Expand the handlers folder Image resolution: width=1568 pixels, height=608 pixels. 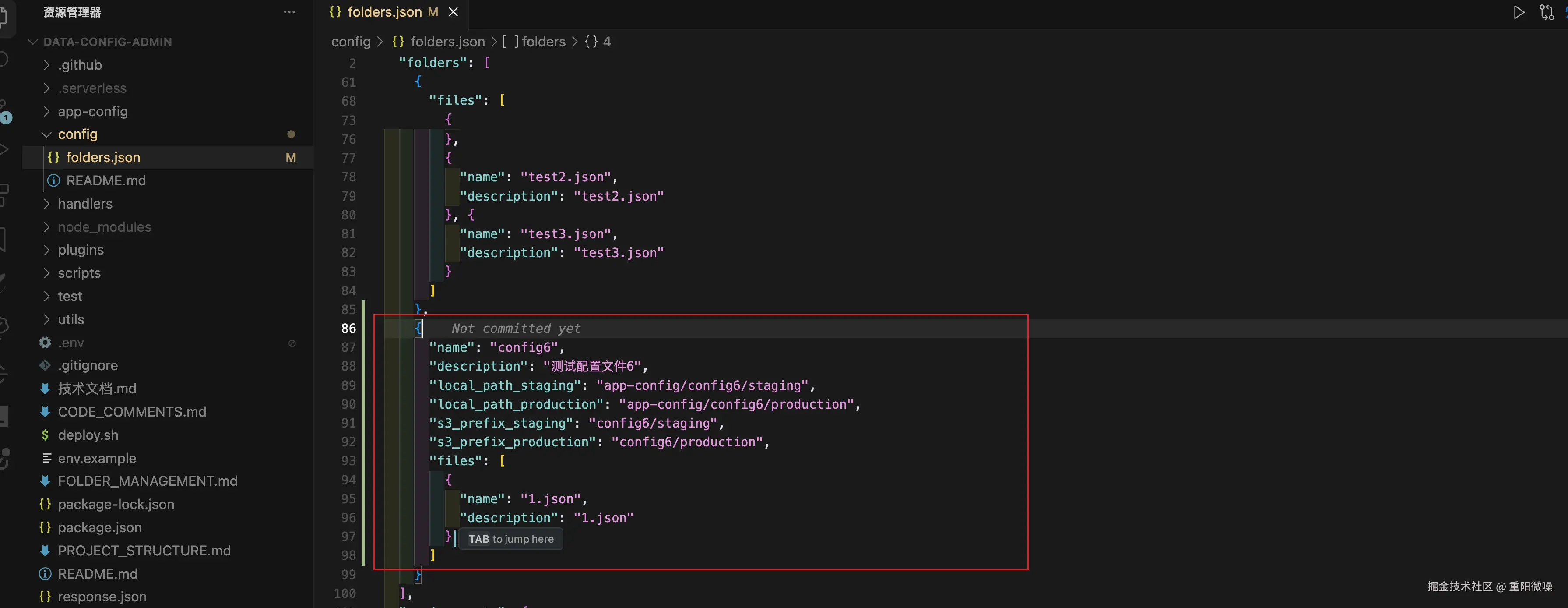(x=84, y=204)
